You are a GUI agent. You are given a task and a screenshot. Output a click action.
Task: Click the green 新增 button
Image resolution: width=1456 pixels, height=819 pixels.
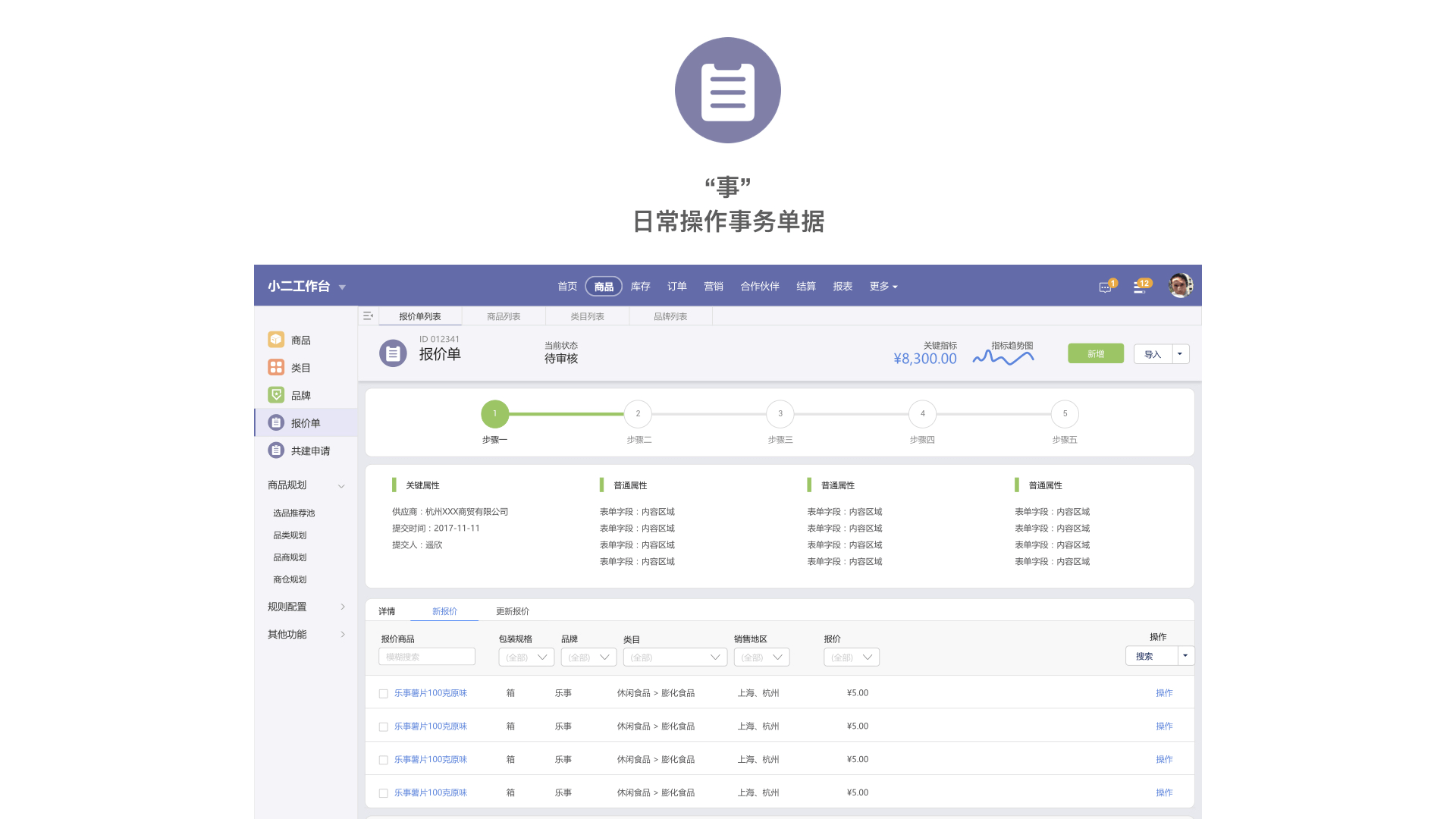1095,354
